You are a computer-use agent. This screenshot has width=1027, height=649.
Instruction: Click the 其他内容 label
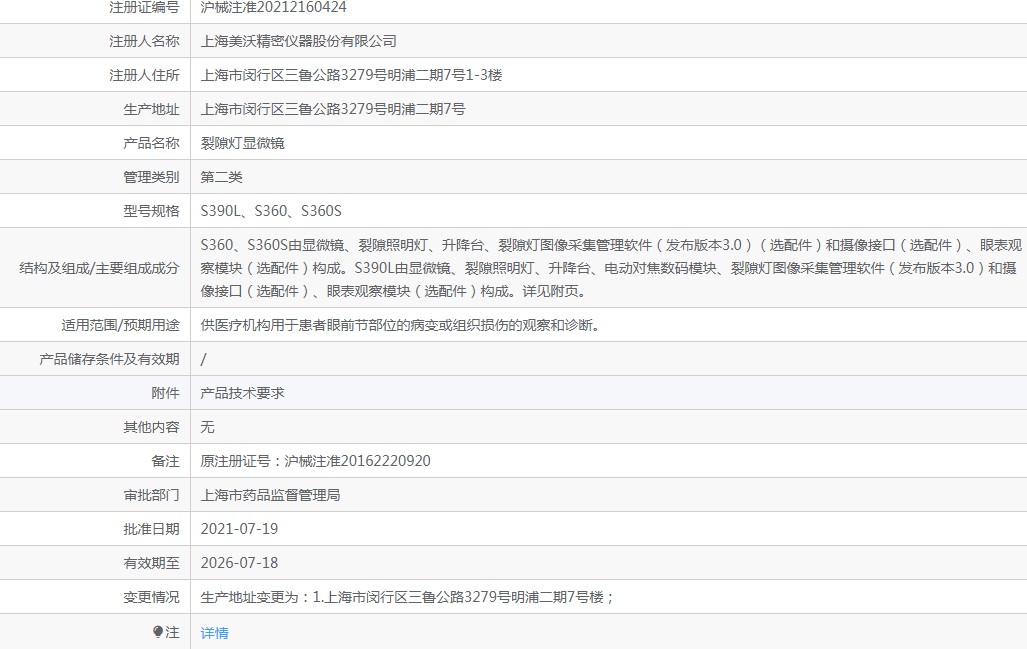point(151,427)
